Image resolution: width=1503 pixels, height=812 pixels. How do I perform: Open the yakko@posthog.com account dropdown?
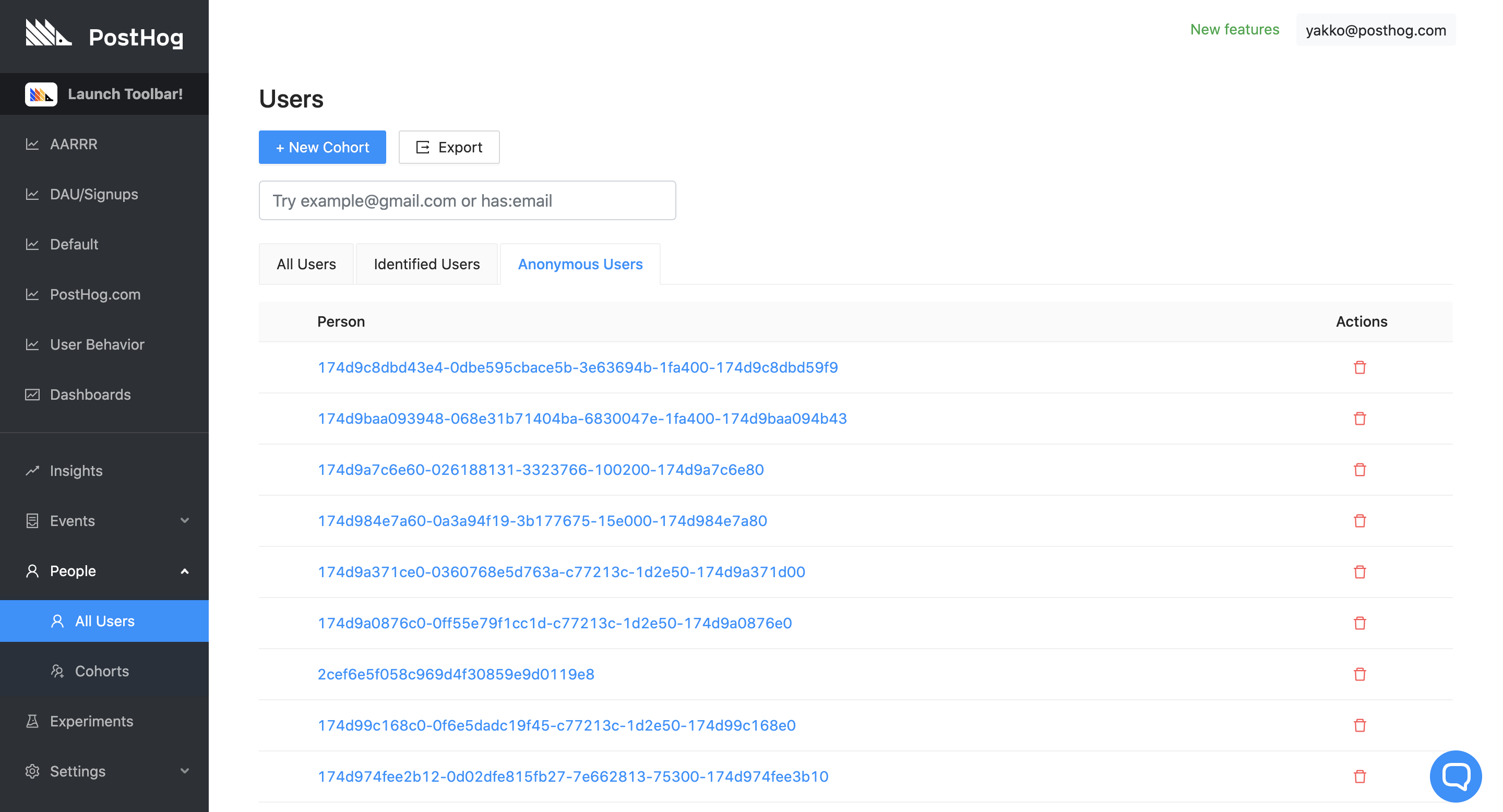pos(1375,30)
